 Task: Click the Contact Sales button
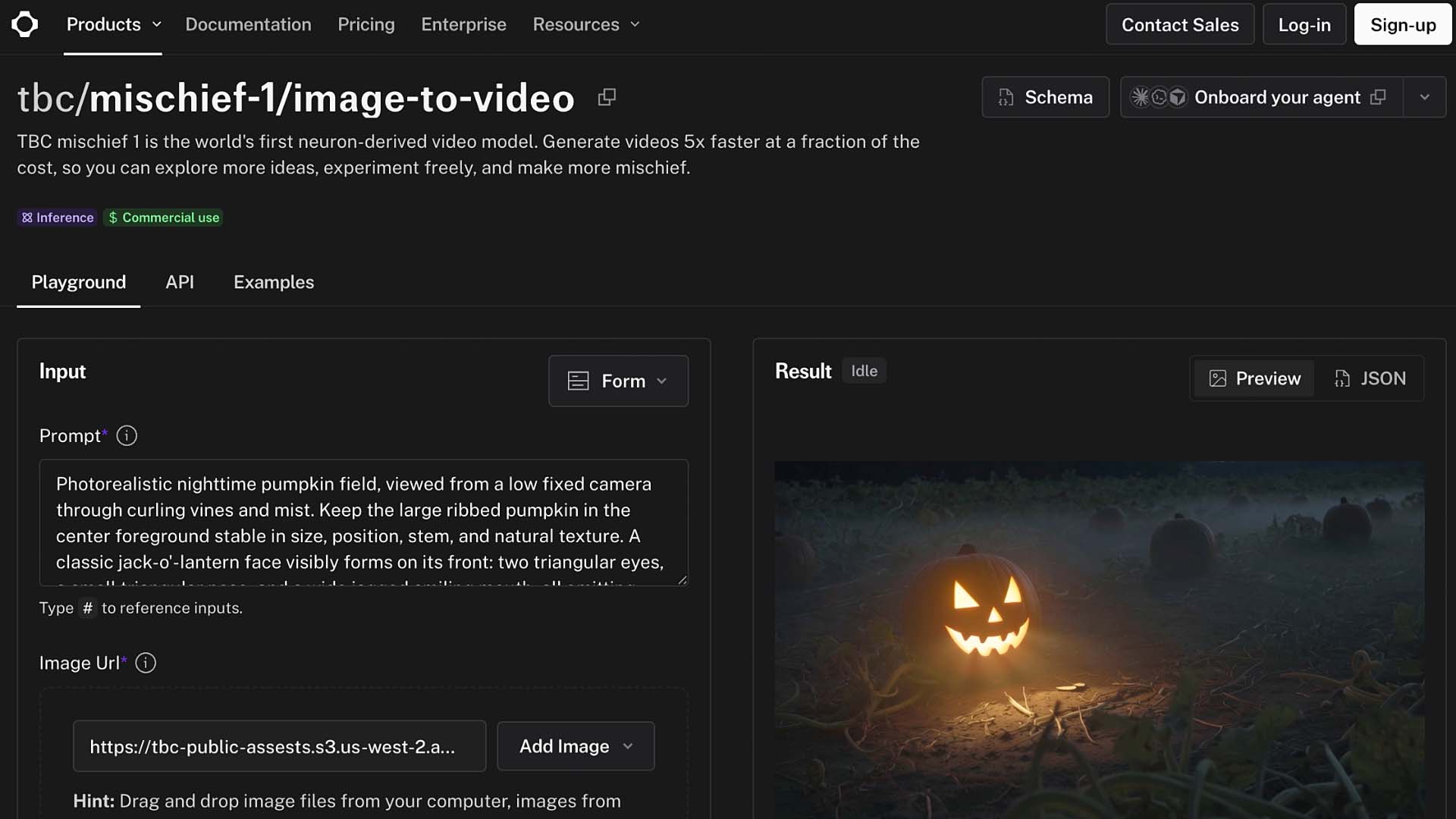(1180, 24)
